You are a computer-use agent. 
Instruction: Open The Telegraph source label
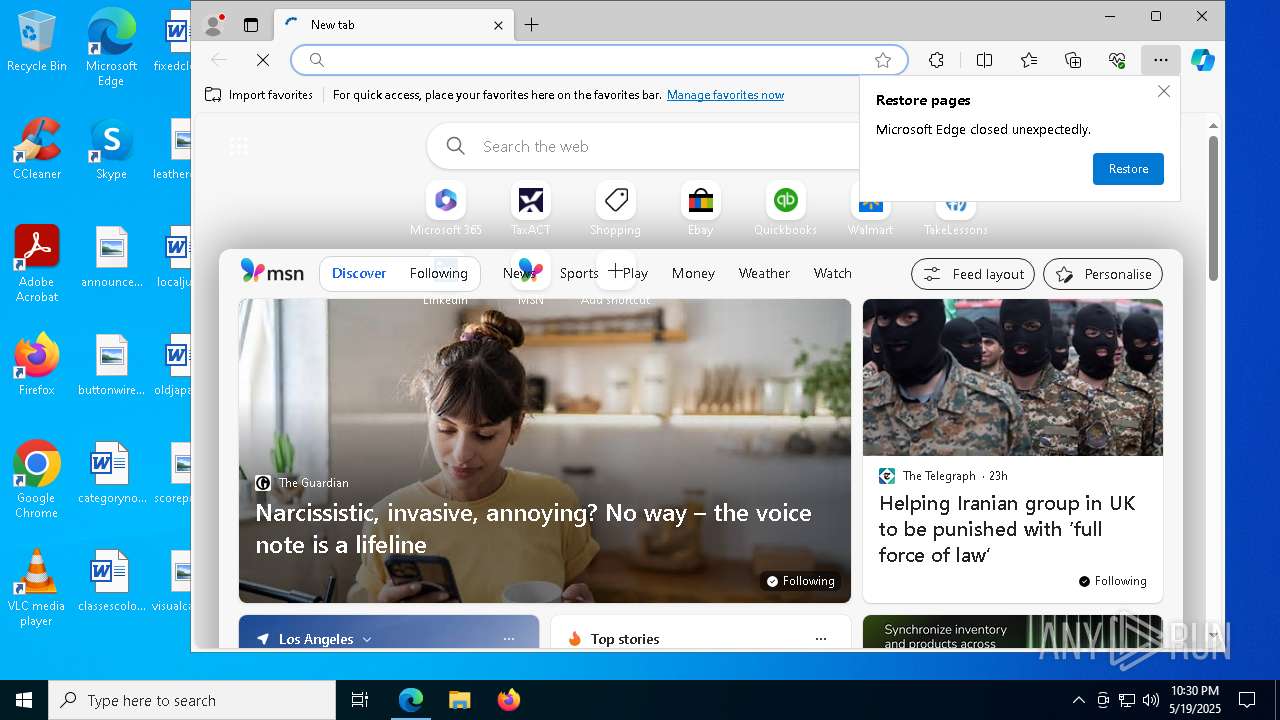pos(939,476)
